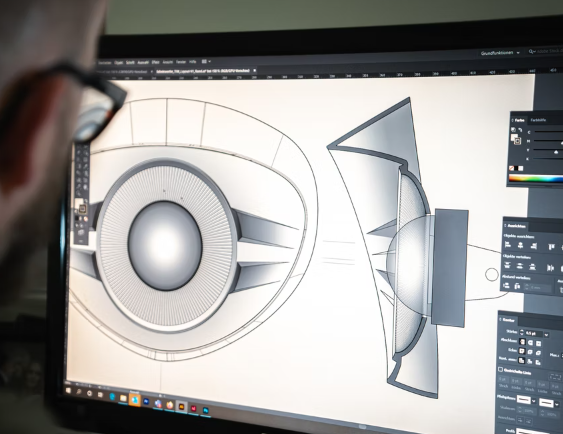Distribute objects by left edges
563x434 pixels.
pyautogui.click(x=550, y=268)
